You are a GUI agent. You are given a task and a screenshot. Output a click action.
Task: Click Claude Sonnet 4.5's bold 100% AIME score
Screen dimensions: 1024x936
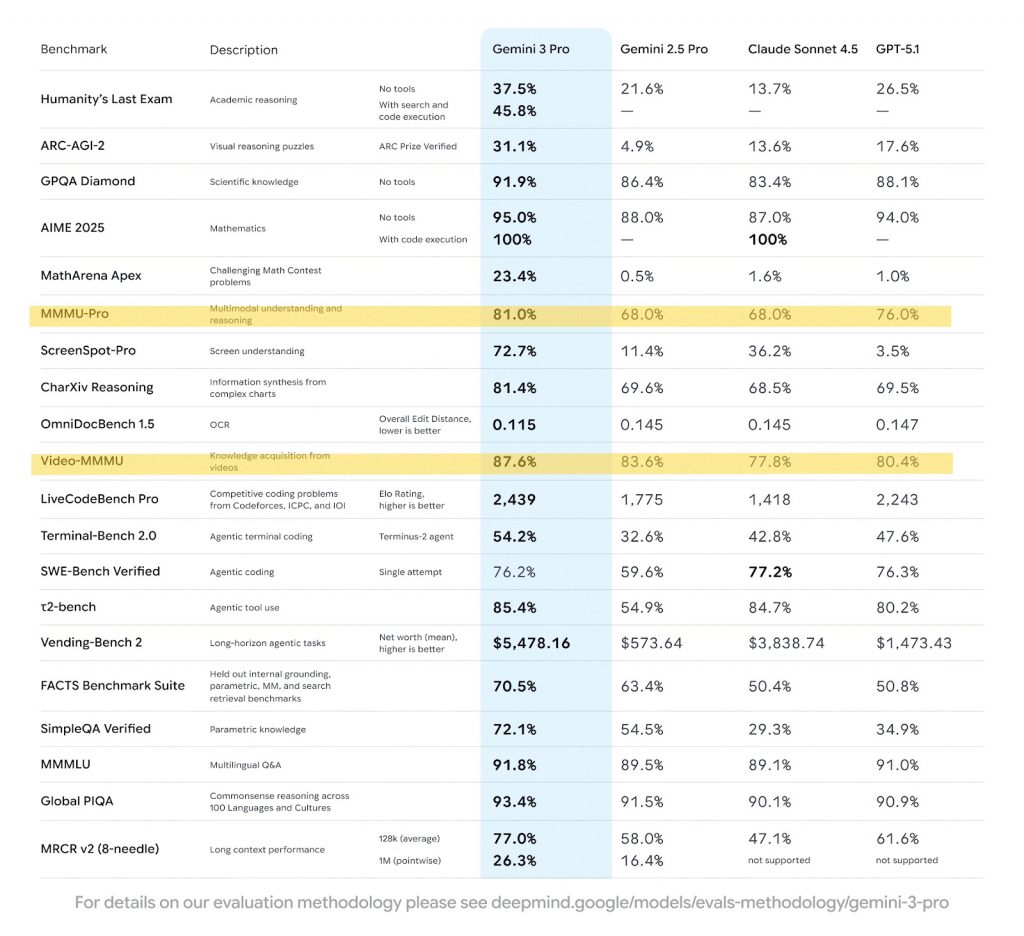click(x=767, y=240)
